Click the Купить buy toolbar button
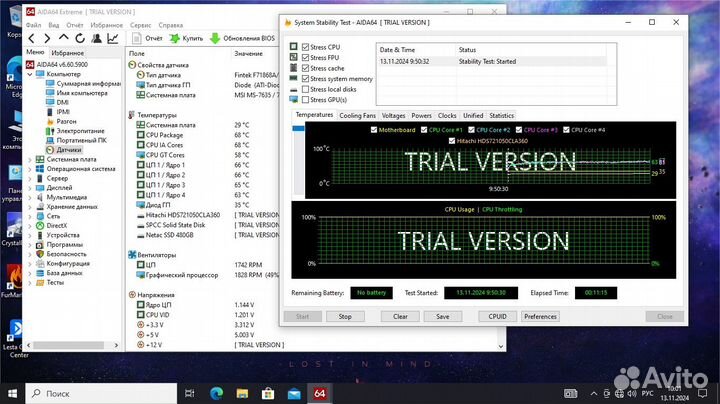 (x=186, y=39)
